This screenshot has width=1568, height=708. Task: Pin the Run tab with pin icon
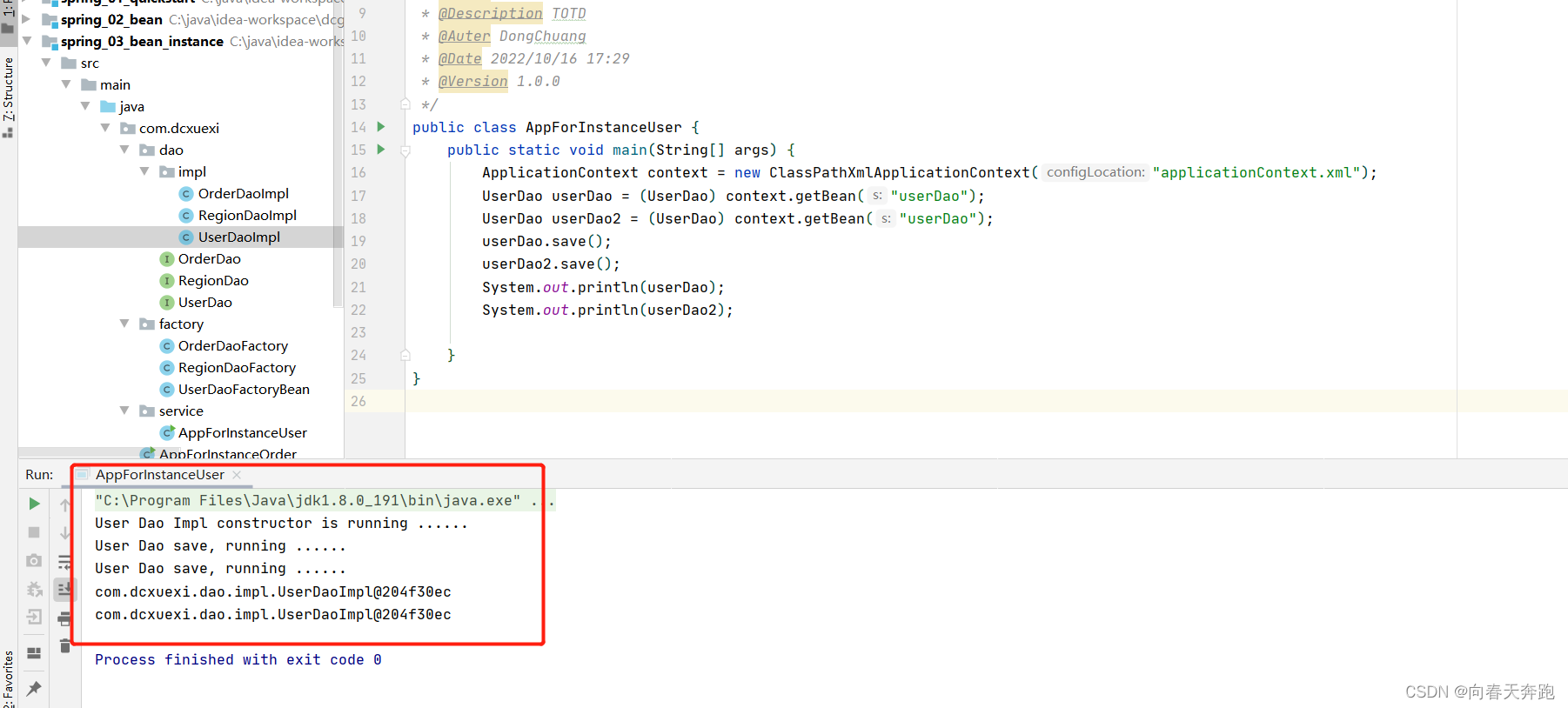click(34, 689)
